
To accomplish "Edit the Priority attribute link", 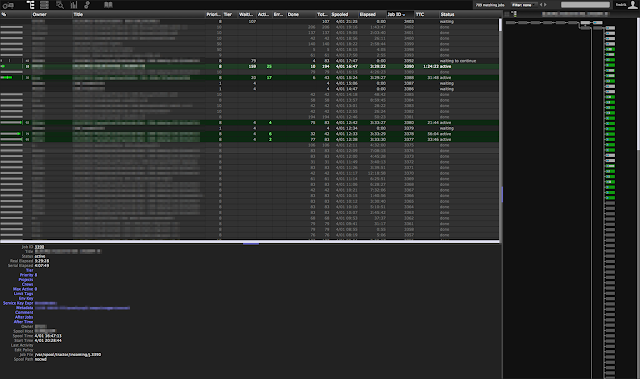I will [26, 275].
